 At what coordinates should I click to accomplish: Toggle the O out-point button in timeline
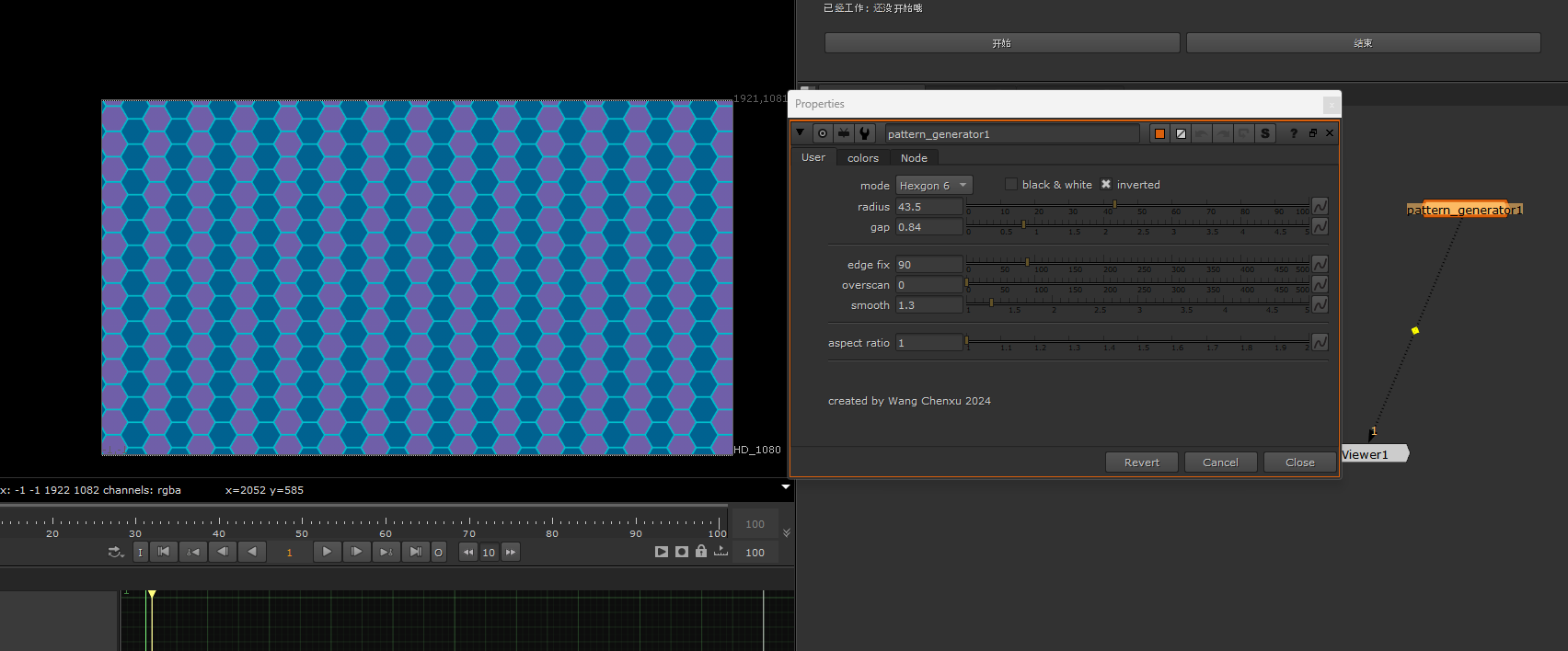tap(439, 553)
